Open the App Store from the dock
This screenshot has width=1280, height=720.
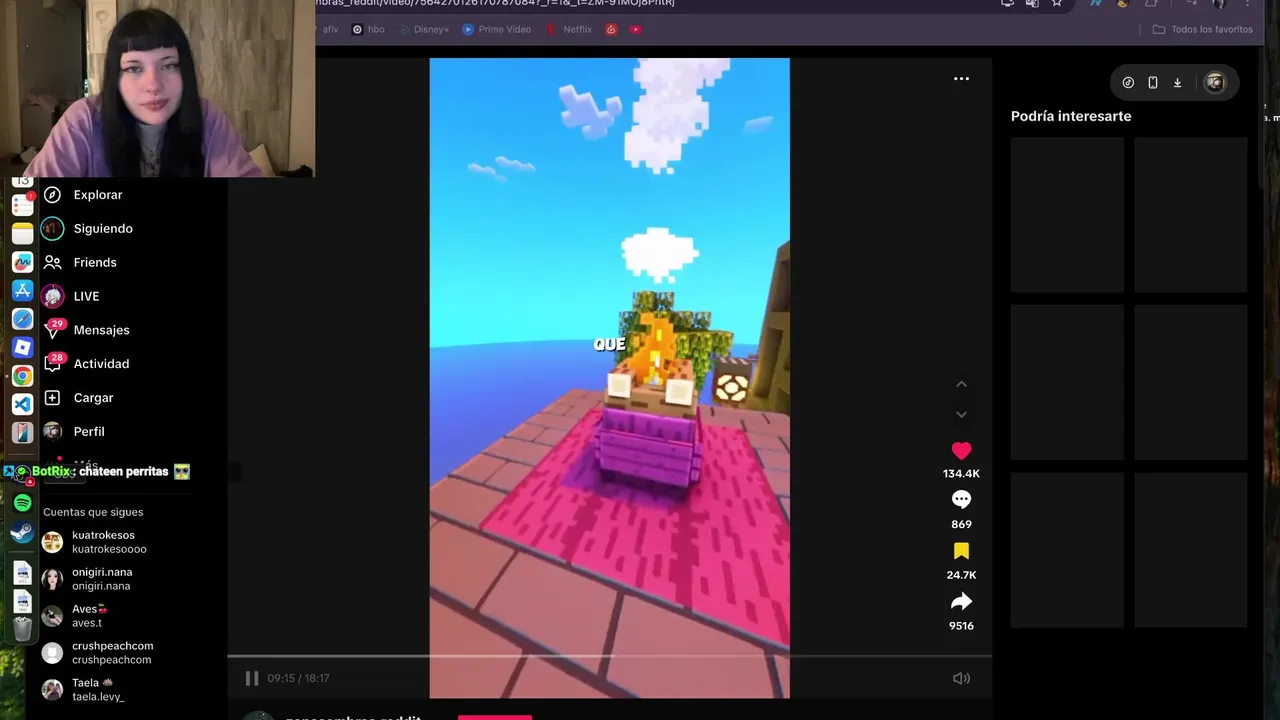pos(22,291)
